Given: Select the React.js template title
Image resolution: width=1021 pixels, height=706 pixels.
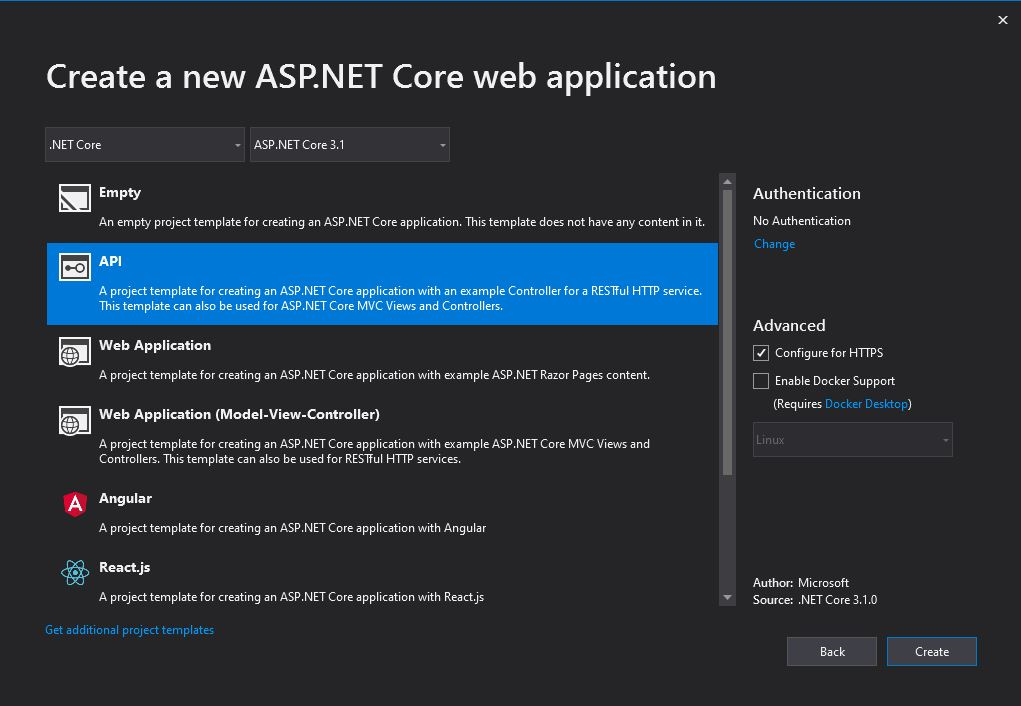Looking at the screenshot, I should 124,567.
